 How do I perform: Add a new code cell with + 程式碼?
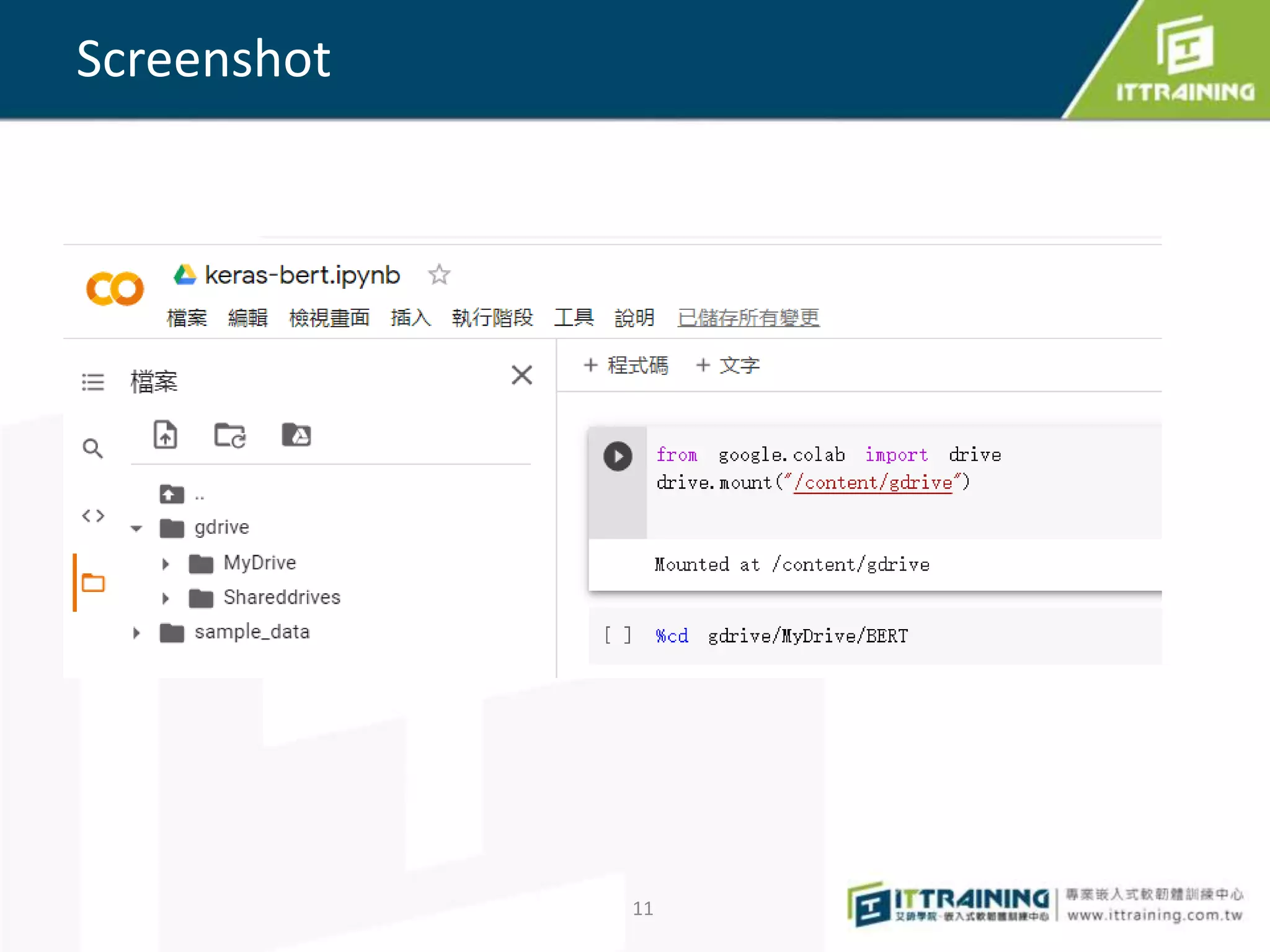point(626,366)
